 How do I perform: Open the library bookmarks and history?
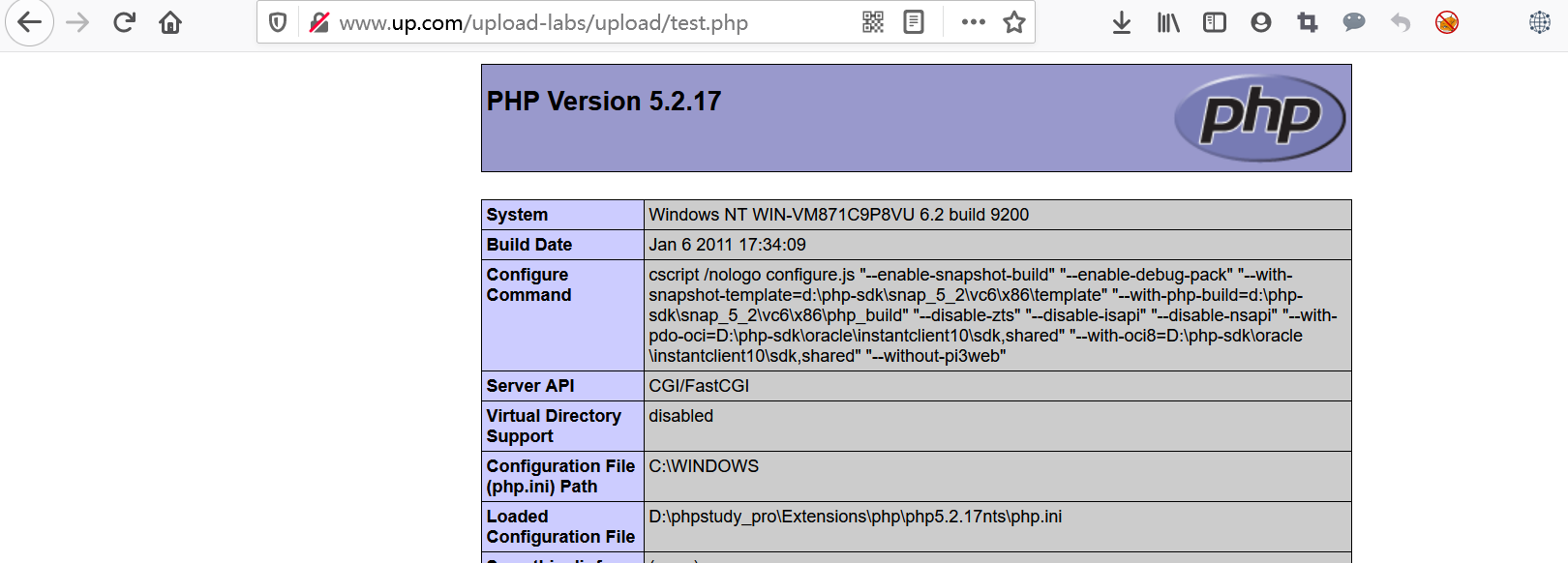click(1168, 22)
